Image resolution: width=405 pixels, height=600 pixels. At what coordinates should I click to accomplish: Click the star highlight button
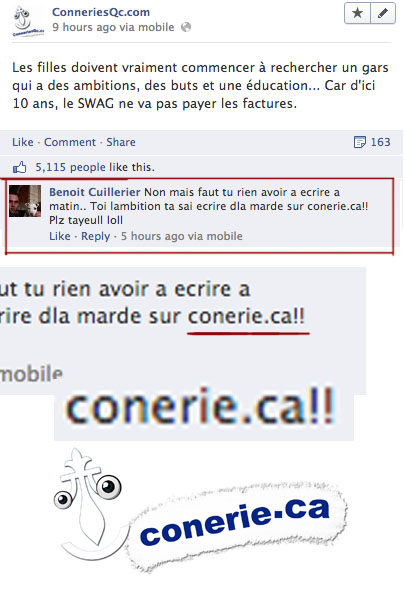tap(357, 13)
